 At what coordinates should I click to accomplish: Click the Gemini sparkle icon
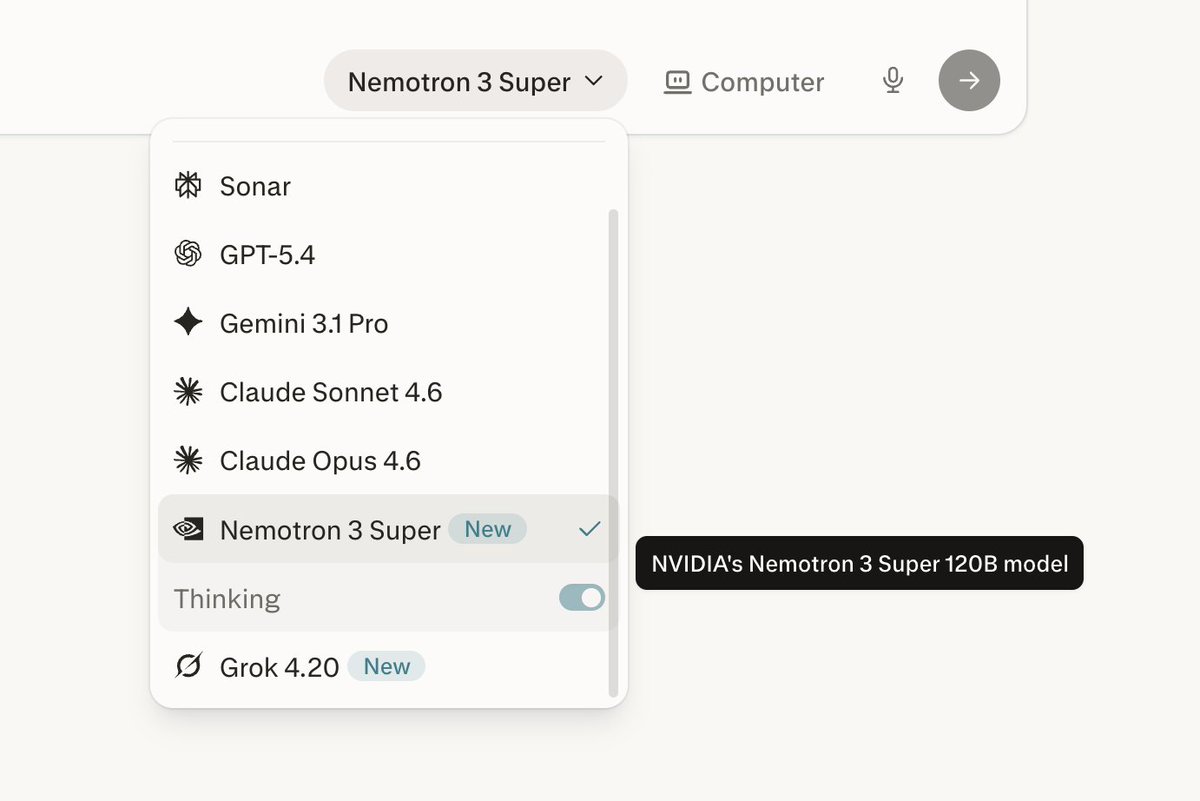point(187,323)
